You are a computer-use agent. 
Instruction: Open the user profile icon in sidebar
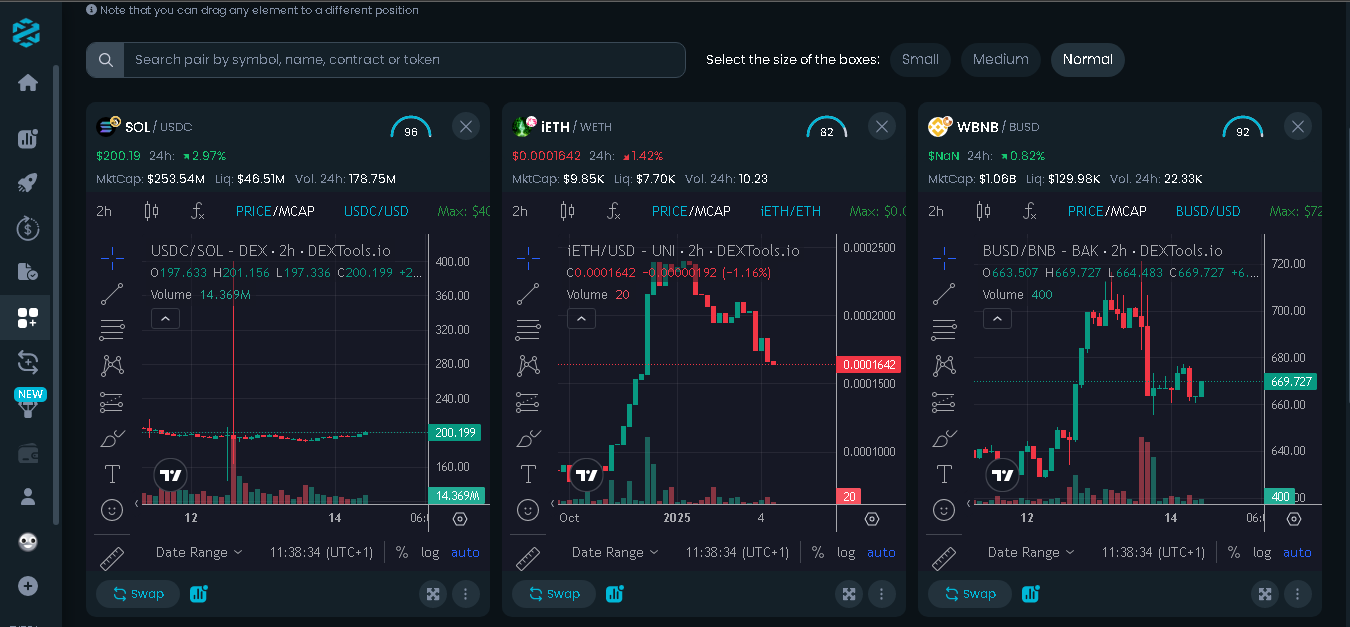[x=28, y=496]
